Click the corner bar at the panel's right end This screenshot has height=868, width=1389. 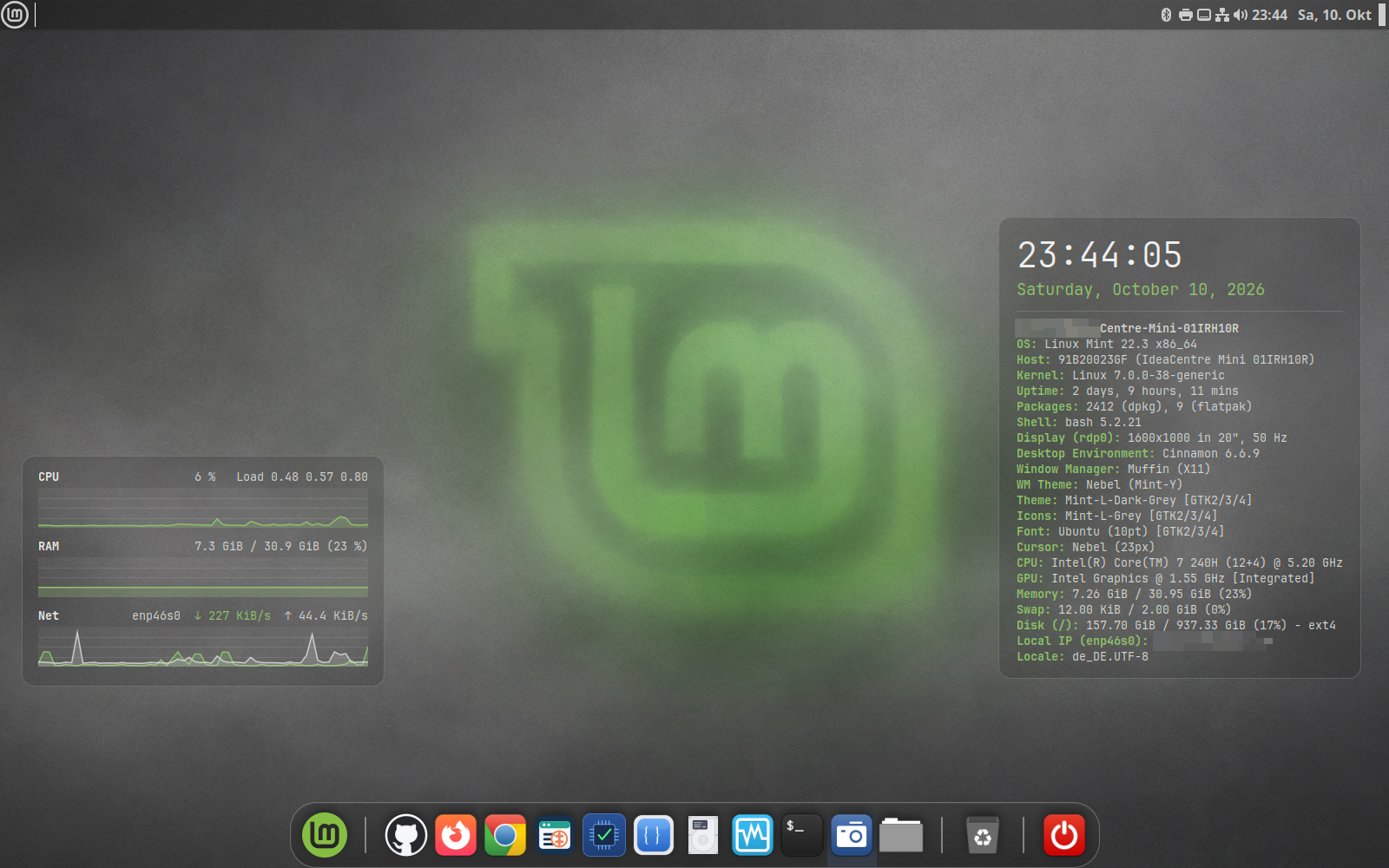point(1382,15)
